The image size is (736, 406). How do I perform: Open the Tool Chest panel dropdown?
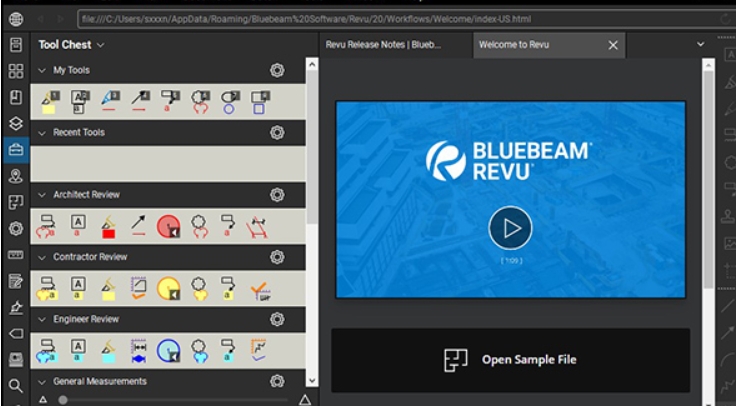pos(101,45)
